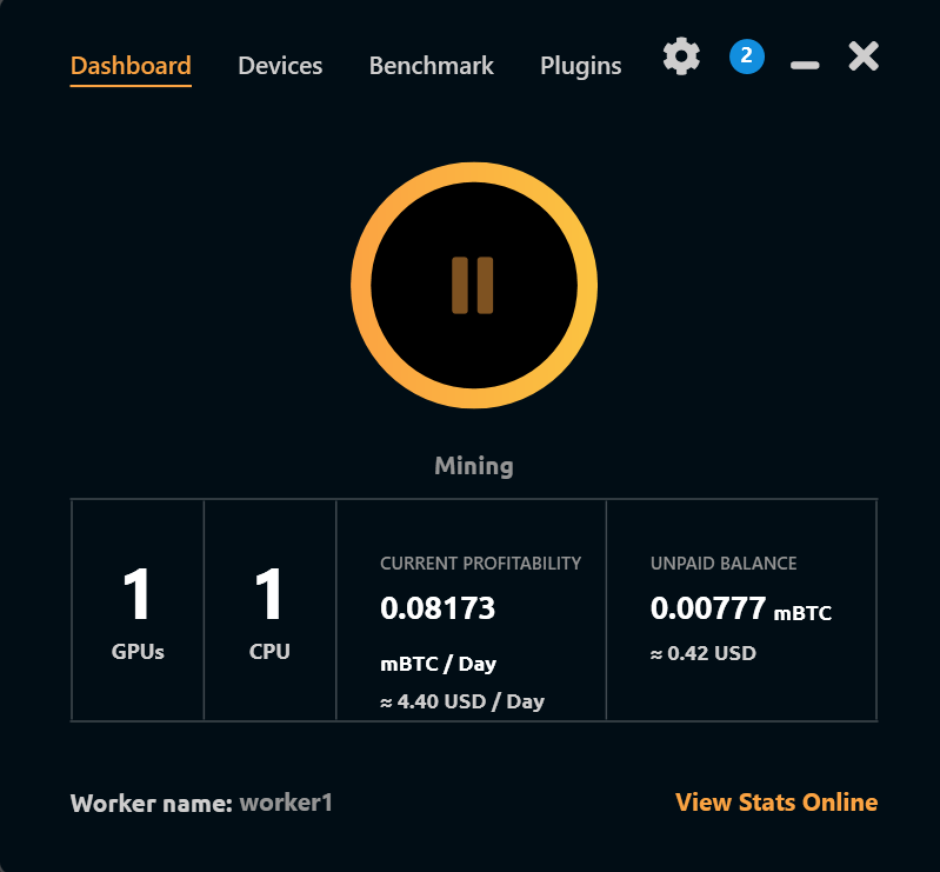Image resolution: width=940 pixels, height=872 pixels.
Task: Select the Current Profitability stat panel
Action: click(470, 608)
